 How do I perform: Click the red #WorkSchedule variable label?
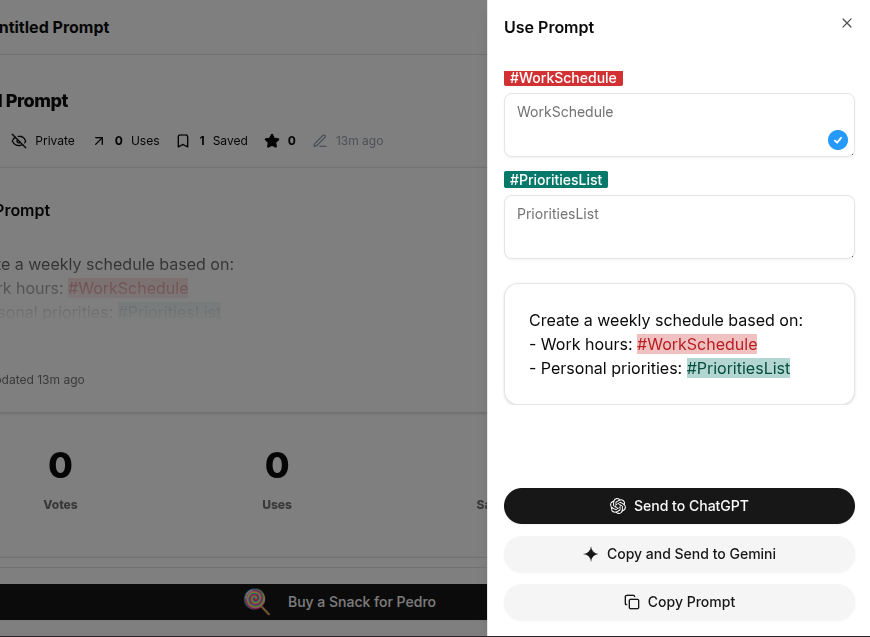[x=563, y=78]
